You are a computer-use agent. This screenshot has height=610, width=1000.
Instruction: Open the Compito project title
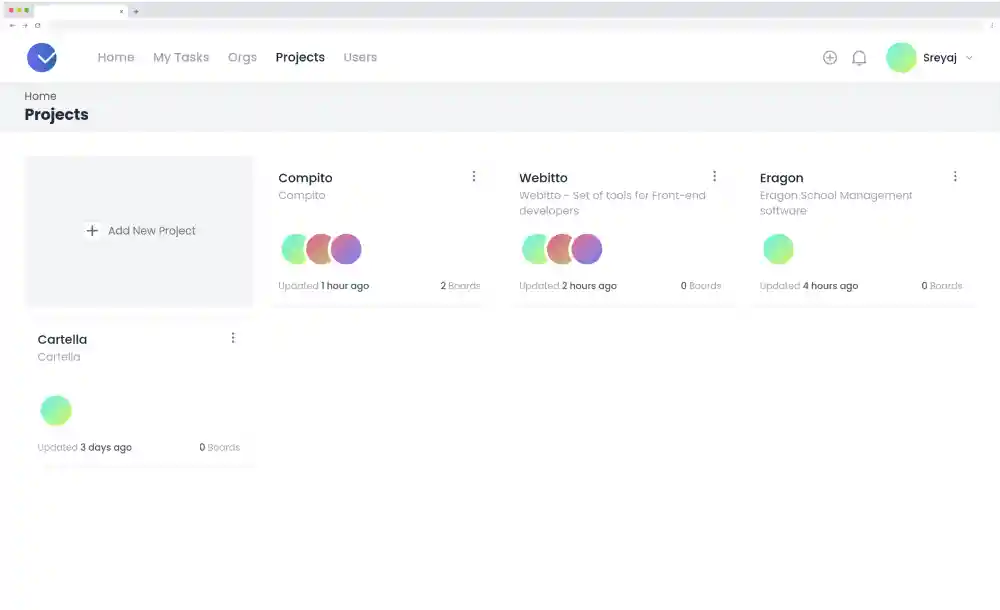tap(305, 178)
